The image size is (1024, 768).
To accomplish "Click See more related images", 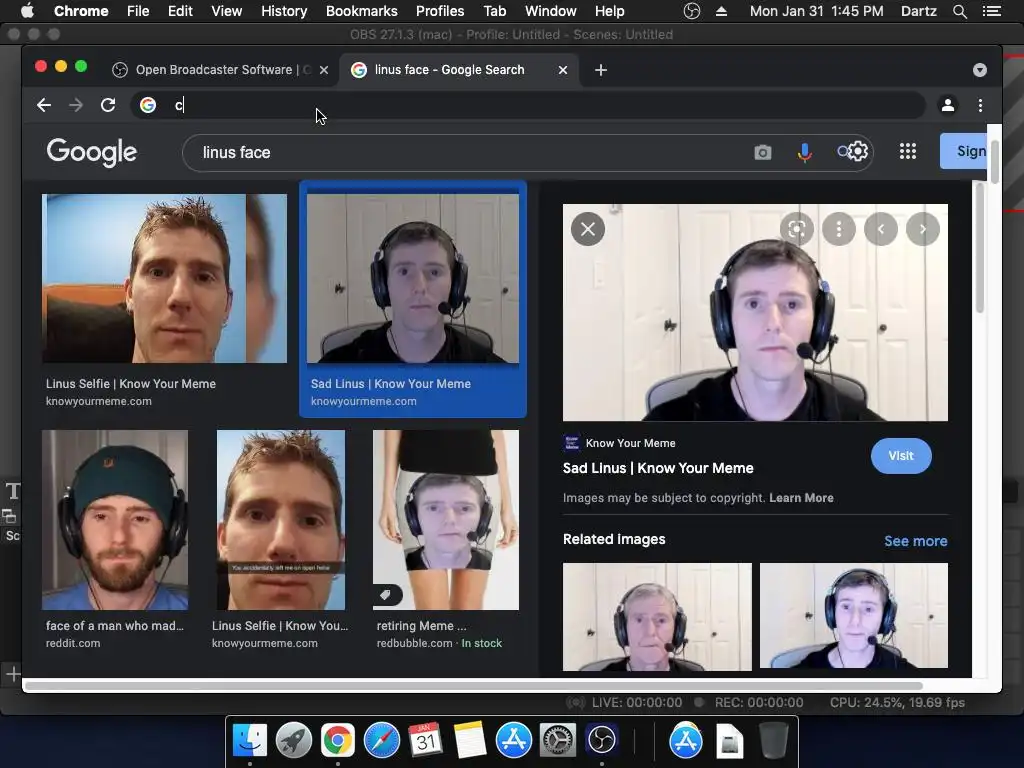I will click(916, 541).
